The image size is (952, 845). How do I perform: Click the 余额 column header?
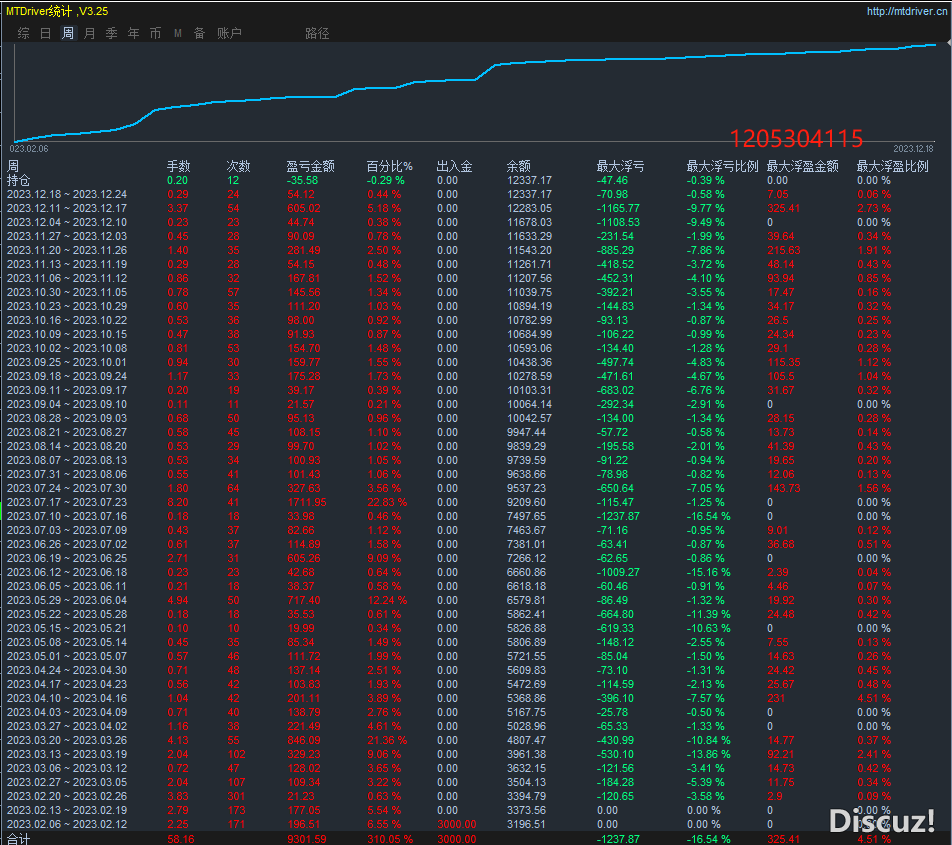coord(519,166)
